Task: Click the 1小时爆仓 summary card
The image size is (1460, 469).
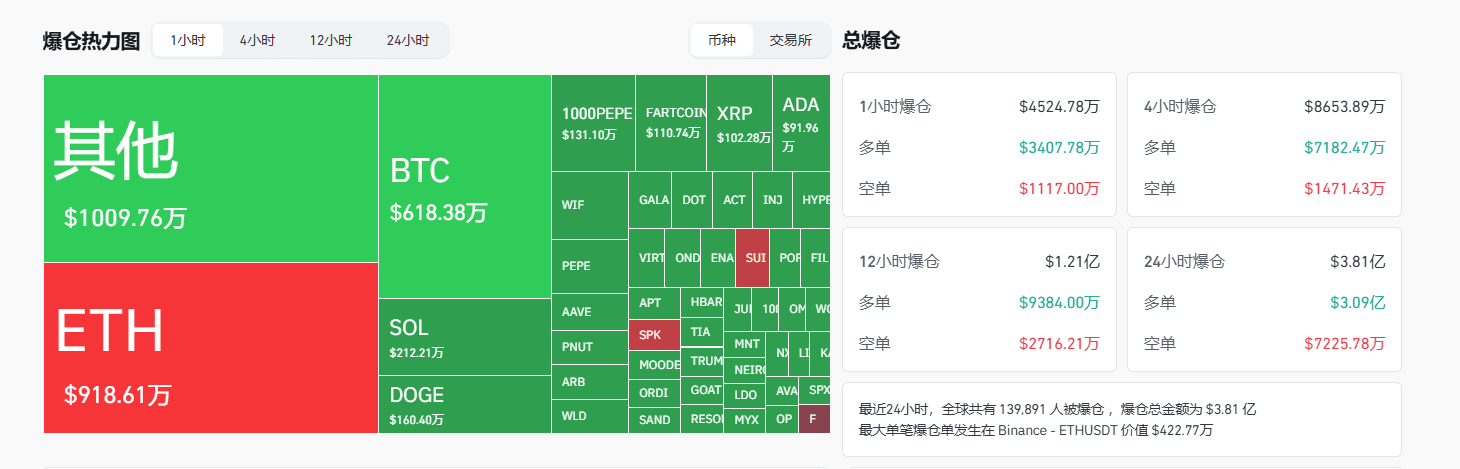Action: [979, 145]
